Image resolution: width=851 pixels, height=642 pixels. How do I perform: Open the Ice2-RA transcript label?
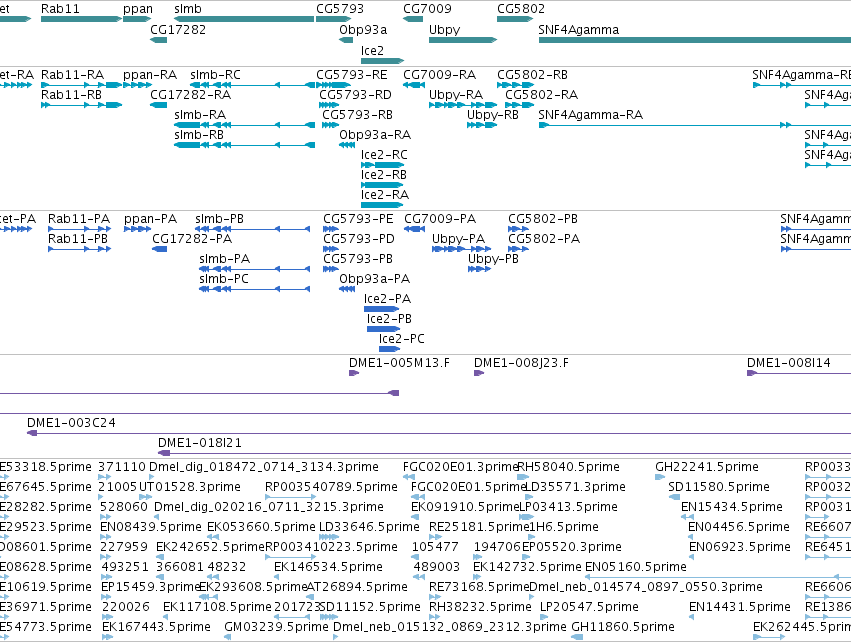(385, 195)
